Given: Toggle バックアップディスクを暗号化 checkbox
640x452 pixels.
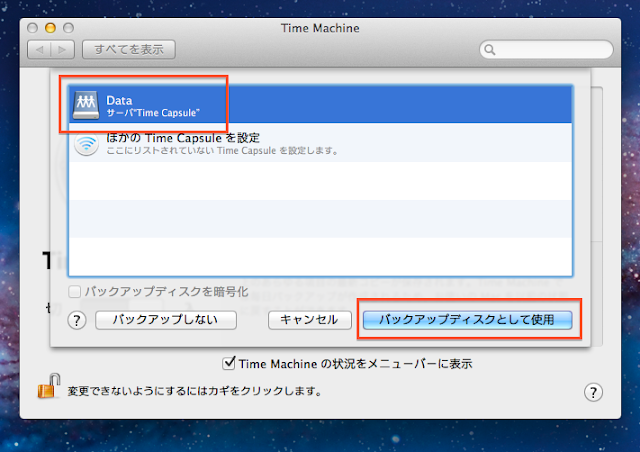Looking at the screenshot, I should tap(74, 292).
